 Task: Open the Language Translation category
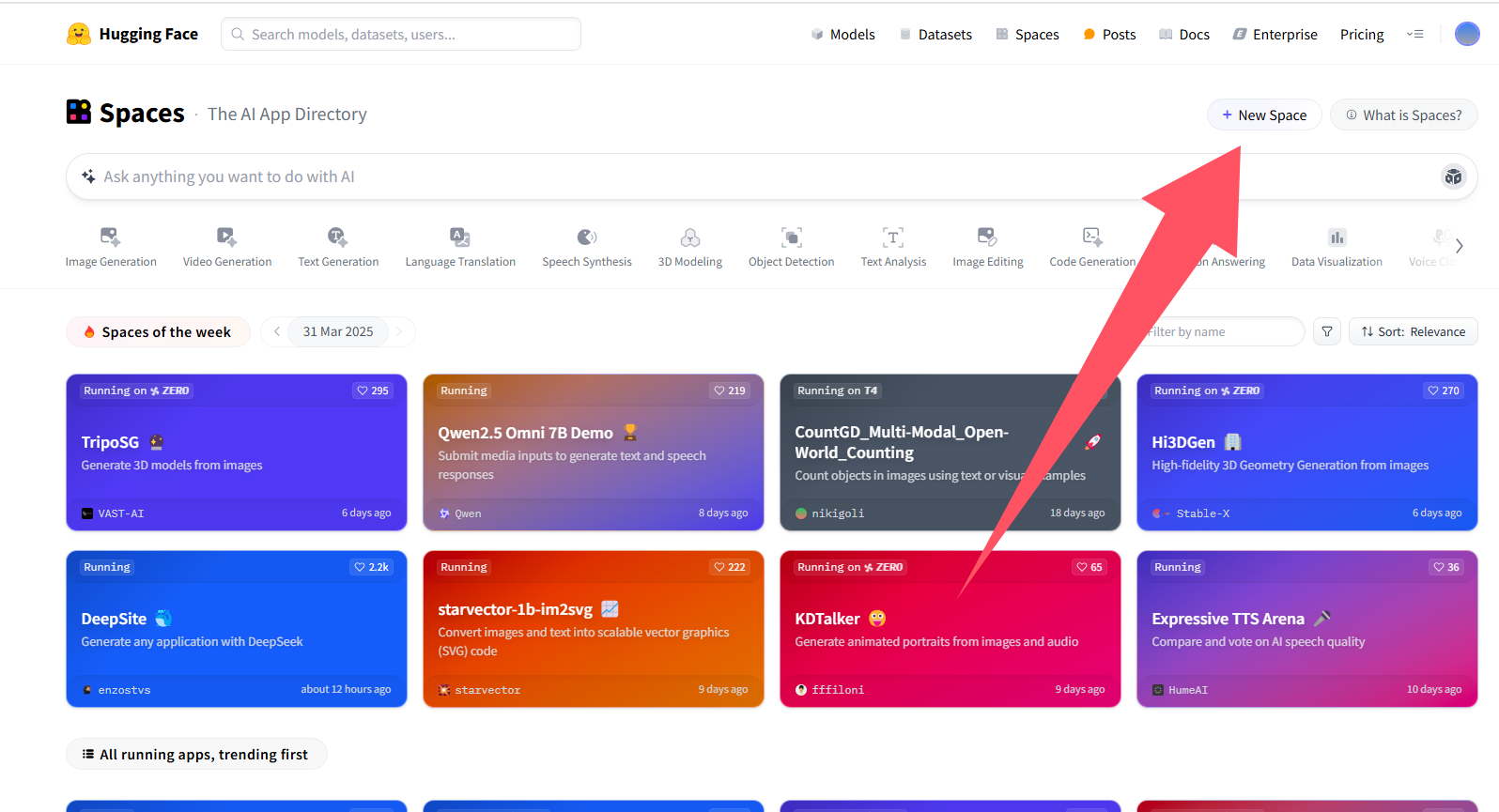coord(460,247)
